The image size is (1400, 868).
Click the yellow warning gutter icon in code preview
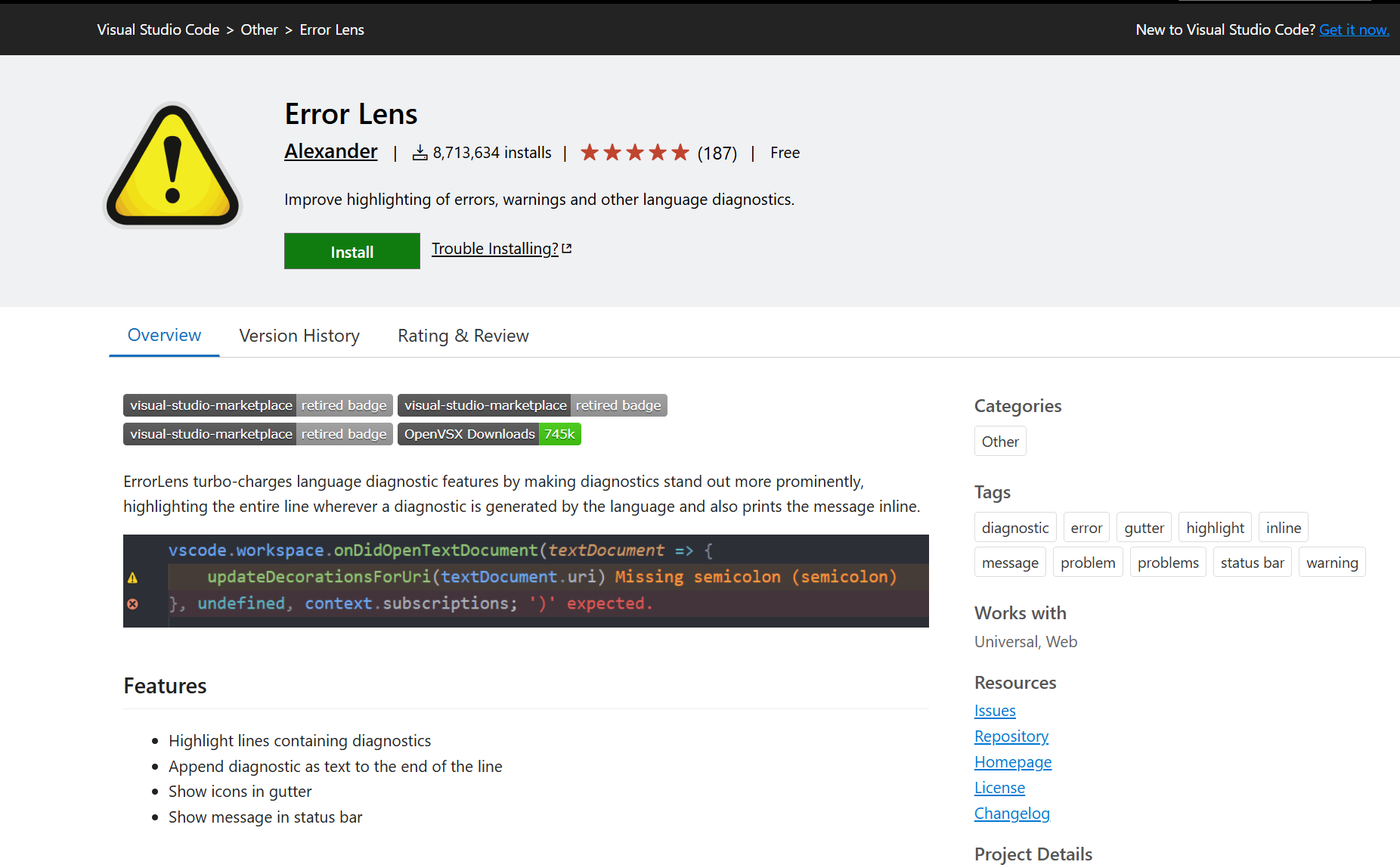133,578
